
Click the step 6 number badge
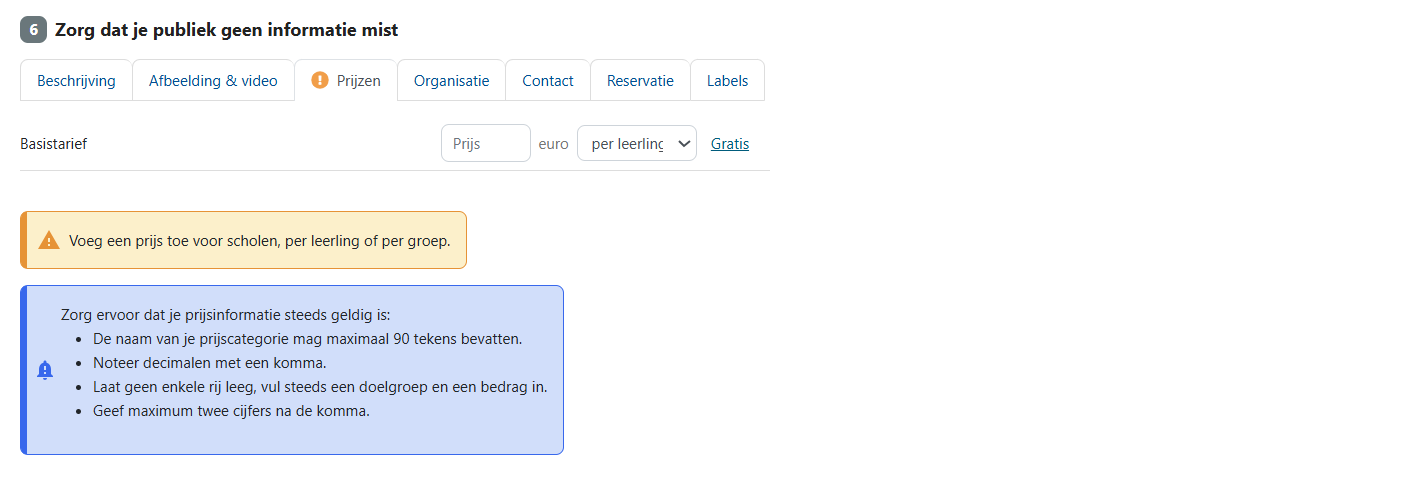pos(33,30)
